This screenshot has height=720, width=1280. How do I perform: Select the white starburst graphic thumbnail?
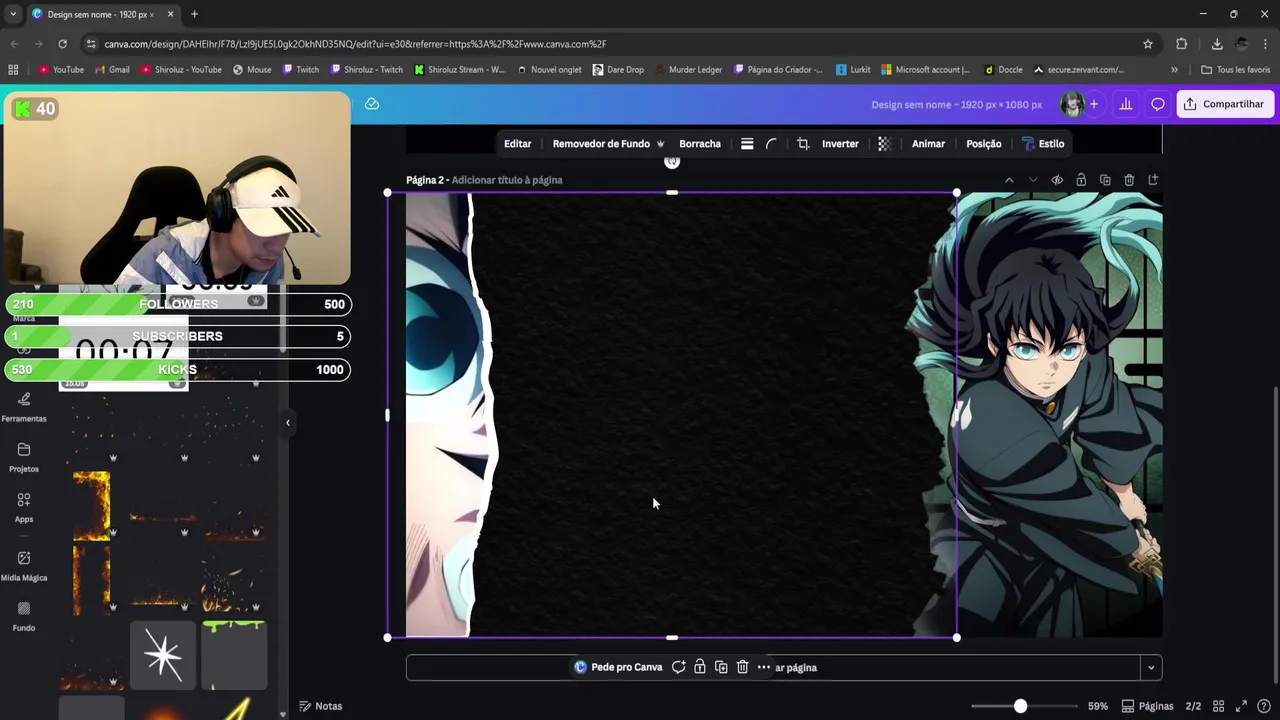pyautogui.click(x=163, y=655)
